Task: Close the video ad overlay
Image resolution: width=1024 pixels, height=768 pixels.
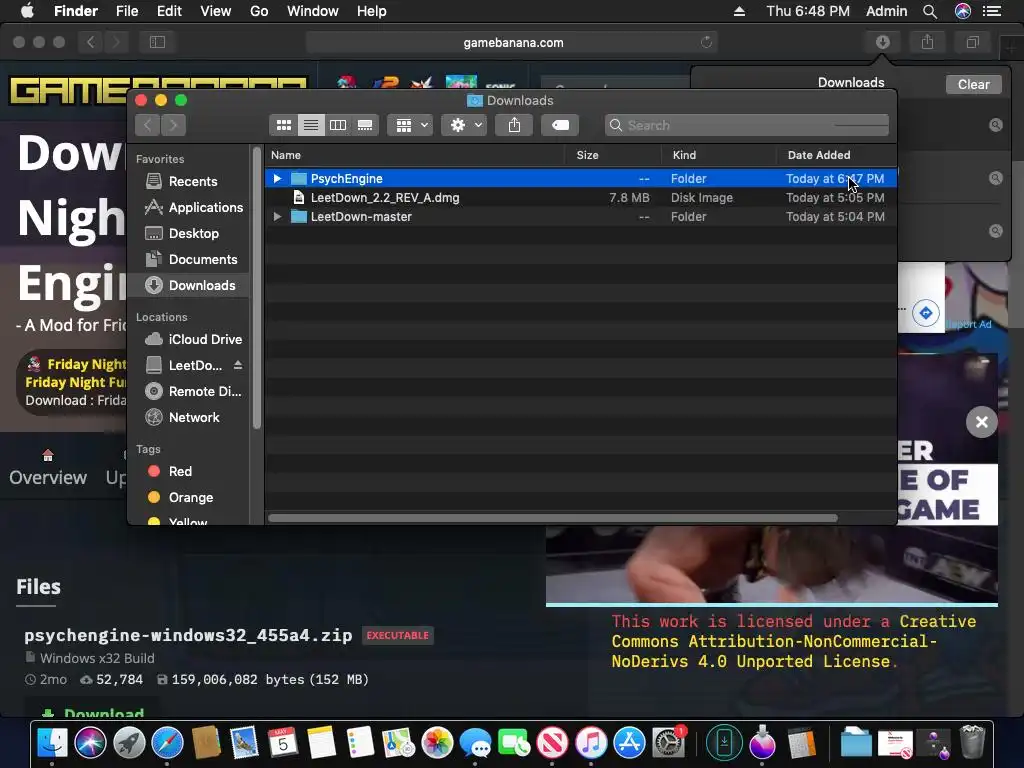Action: click(x=982, y=422)
